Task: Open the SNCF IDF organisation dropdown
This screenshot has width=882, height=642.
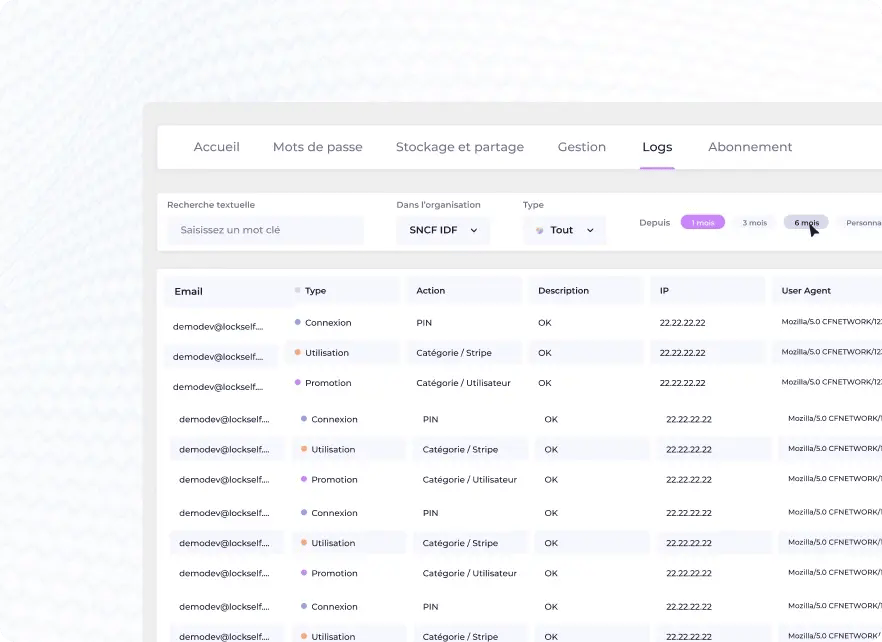Action: (x=443, y=230)
